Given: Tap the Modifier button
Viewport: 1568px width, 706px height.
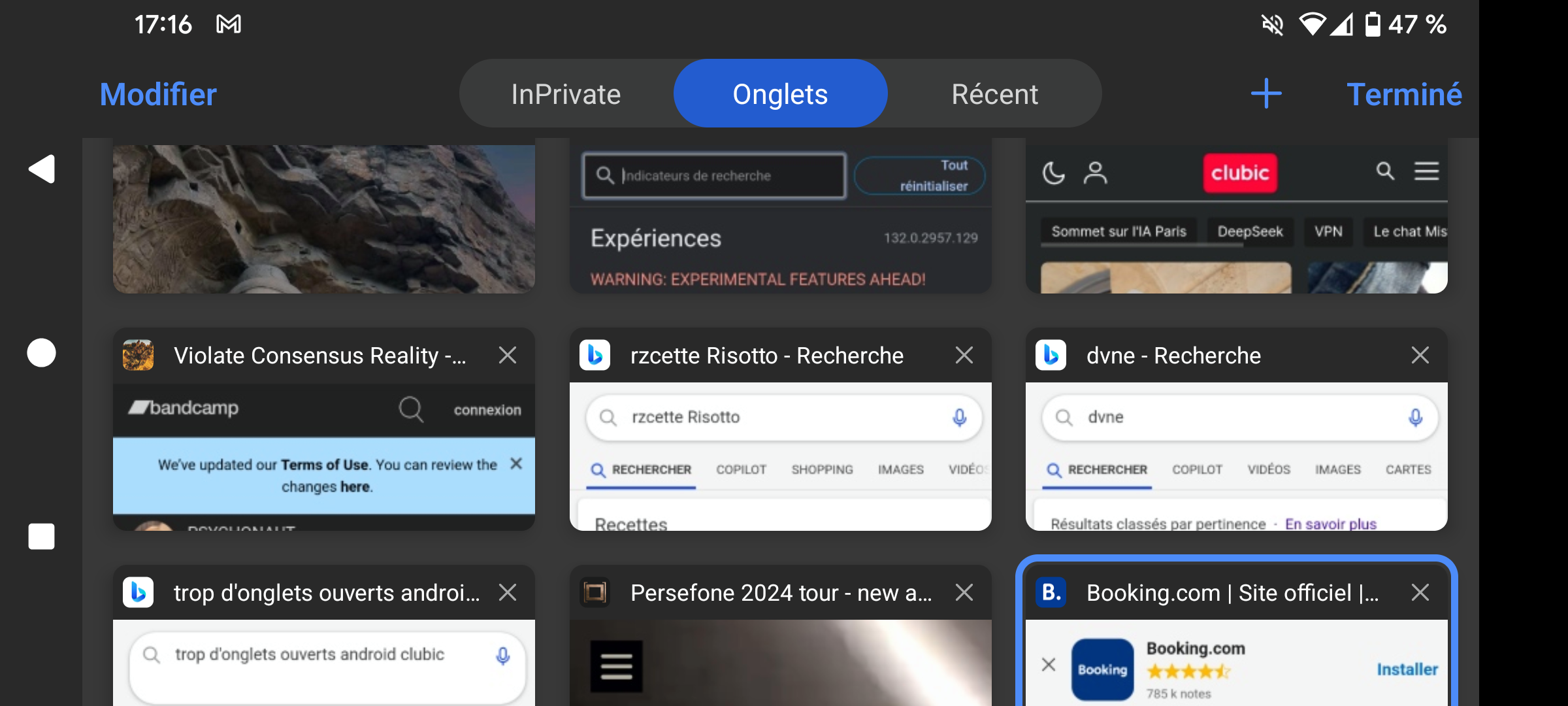Looking at the screenshot, I should point(158,94).
